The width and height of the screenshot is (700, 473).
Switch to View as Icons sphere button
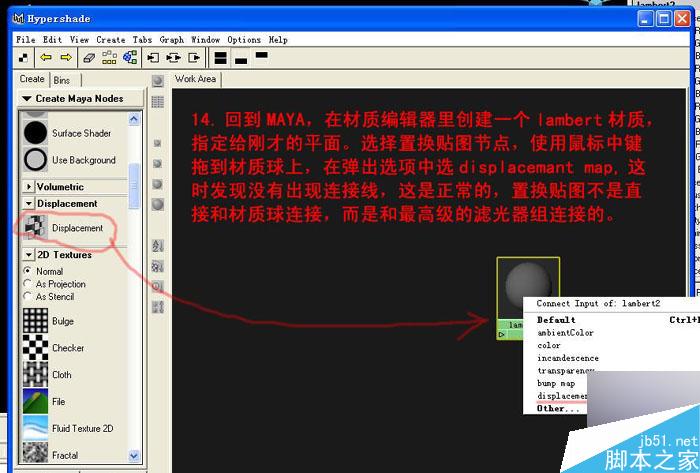point(158,81)
